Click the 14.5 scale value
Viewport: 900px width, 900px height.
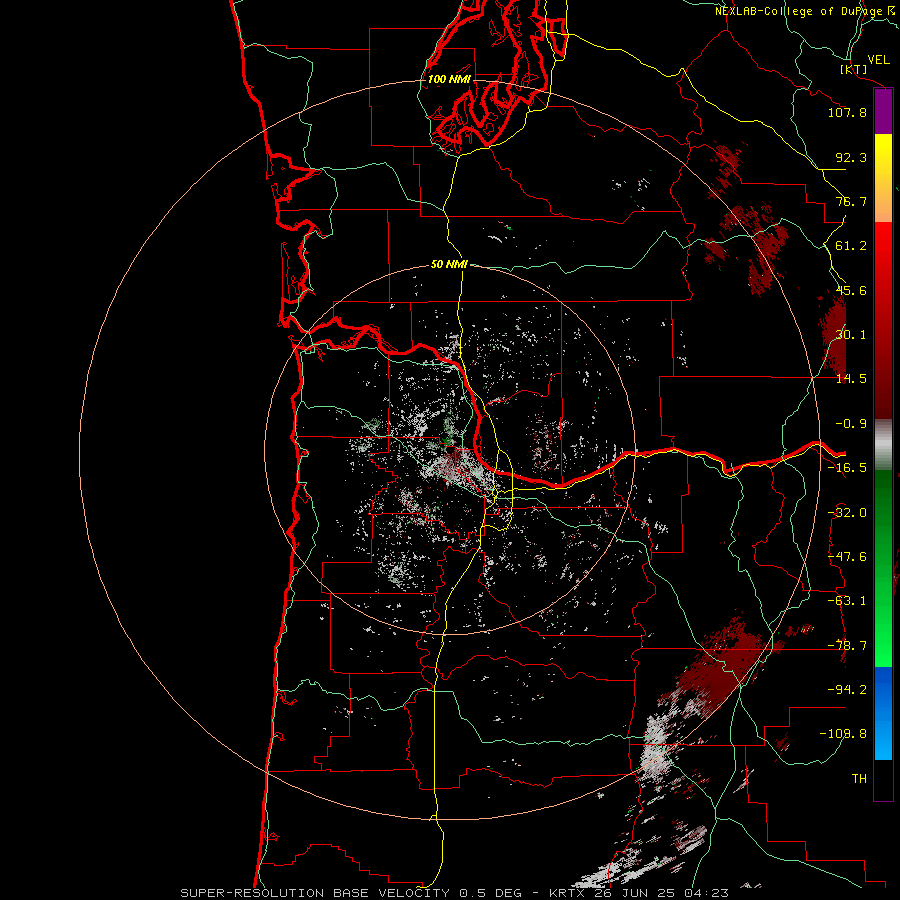coord(851,379)
